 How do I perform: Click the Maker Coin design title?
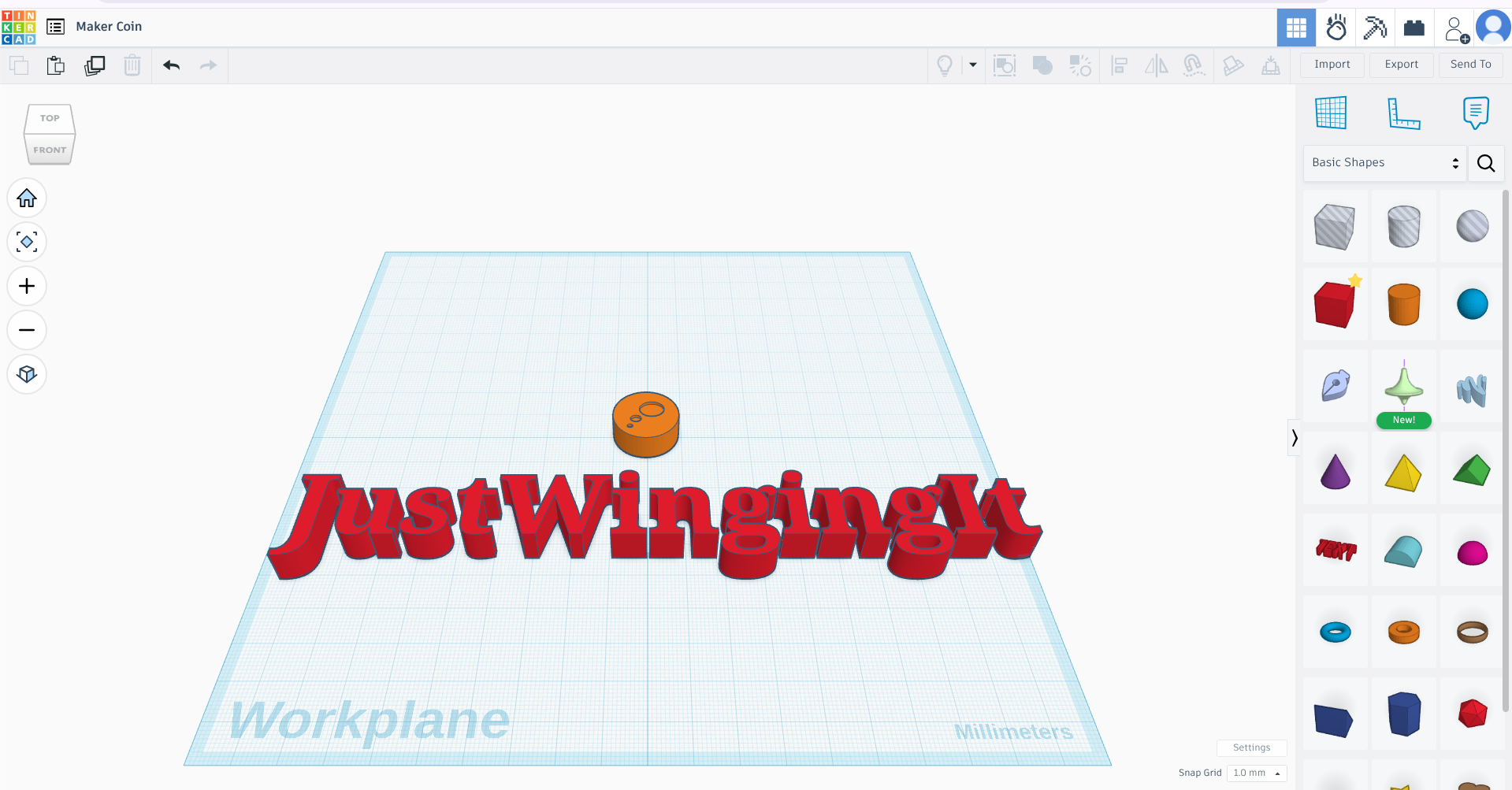point(109,27)
